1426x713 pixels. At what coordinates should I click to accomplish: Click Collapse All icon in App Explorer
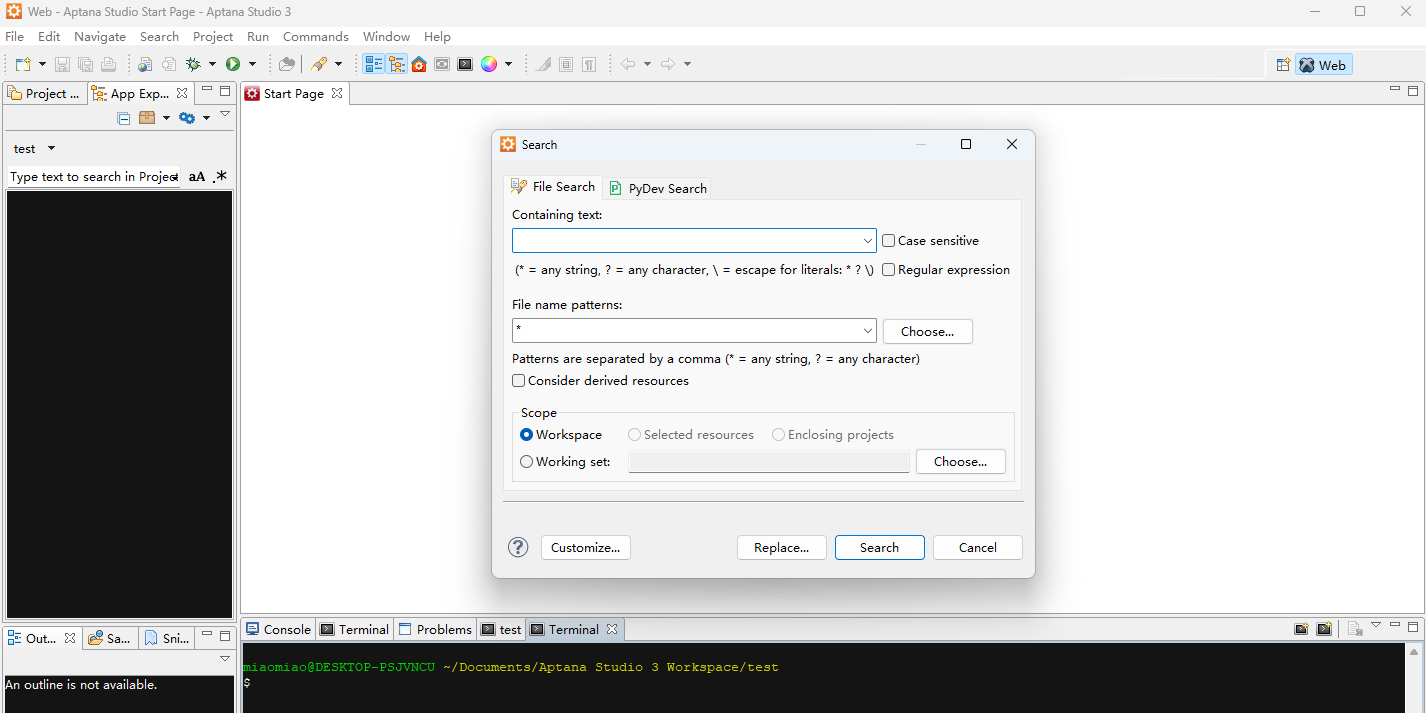pos(124,118)
